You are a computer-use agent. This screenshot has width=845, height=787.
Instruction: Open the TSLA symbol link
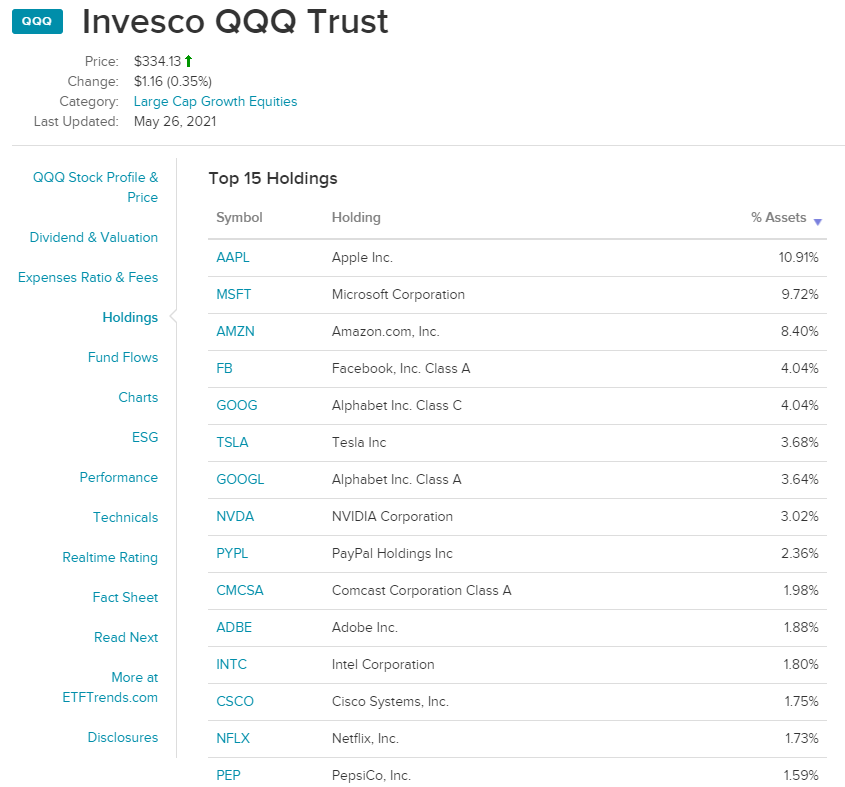[232, 442]
